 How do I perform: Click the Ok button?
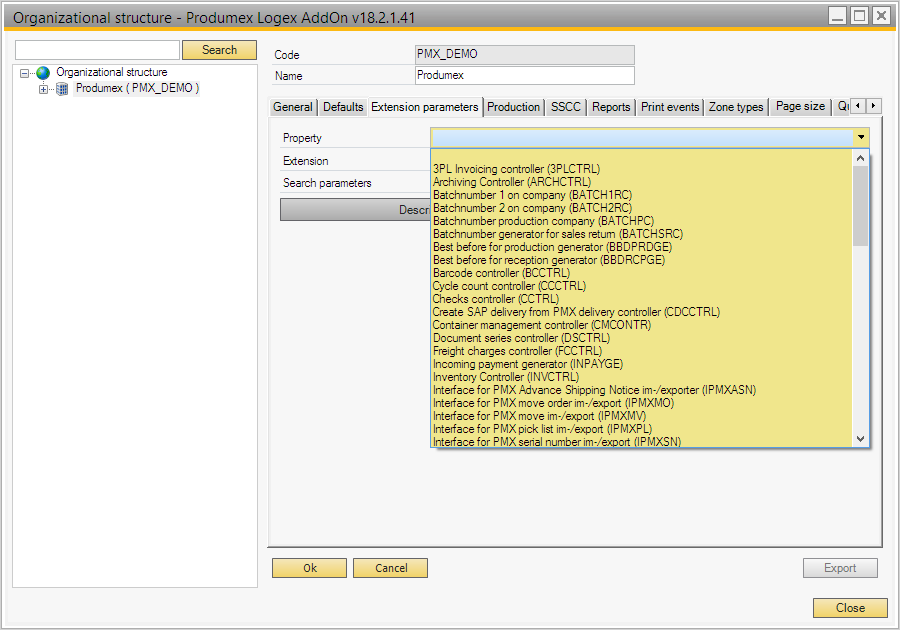pos(310,568)
